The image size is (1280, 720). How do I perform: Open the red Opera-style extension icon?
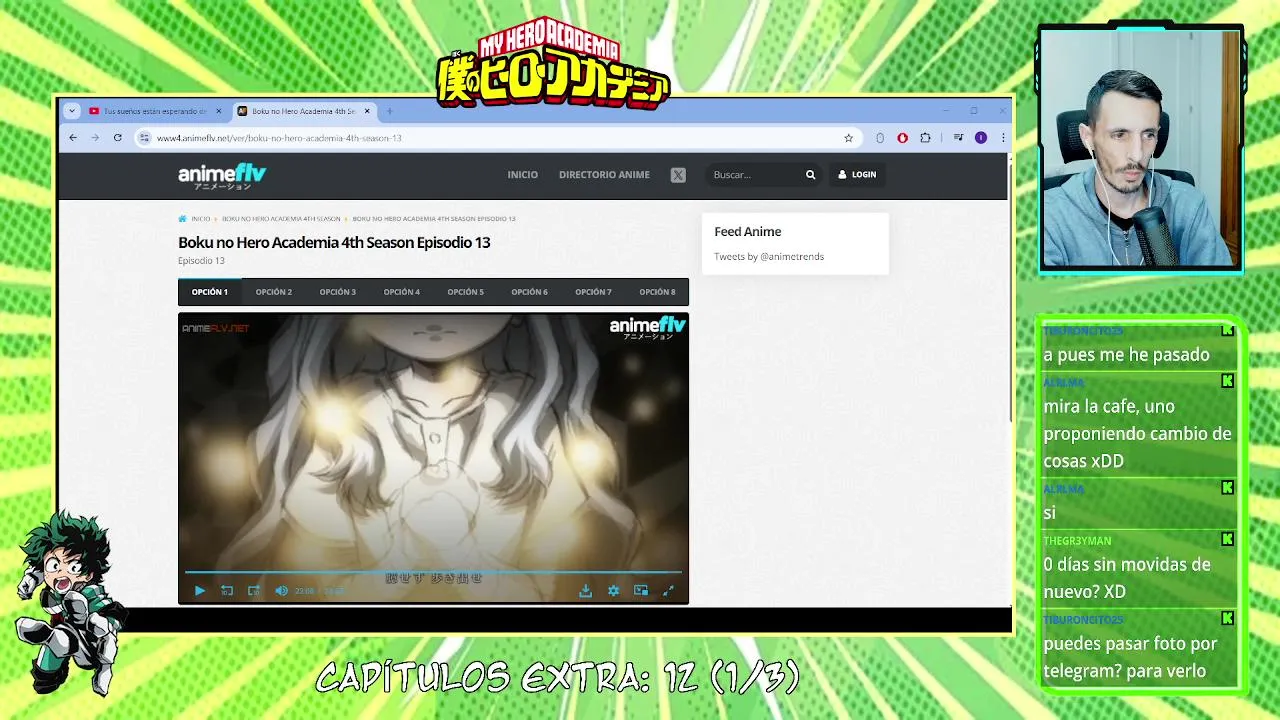click(x=903, y=138)
